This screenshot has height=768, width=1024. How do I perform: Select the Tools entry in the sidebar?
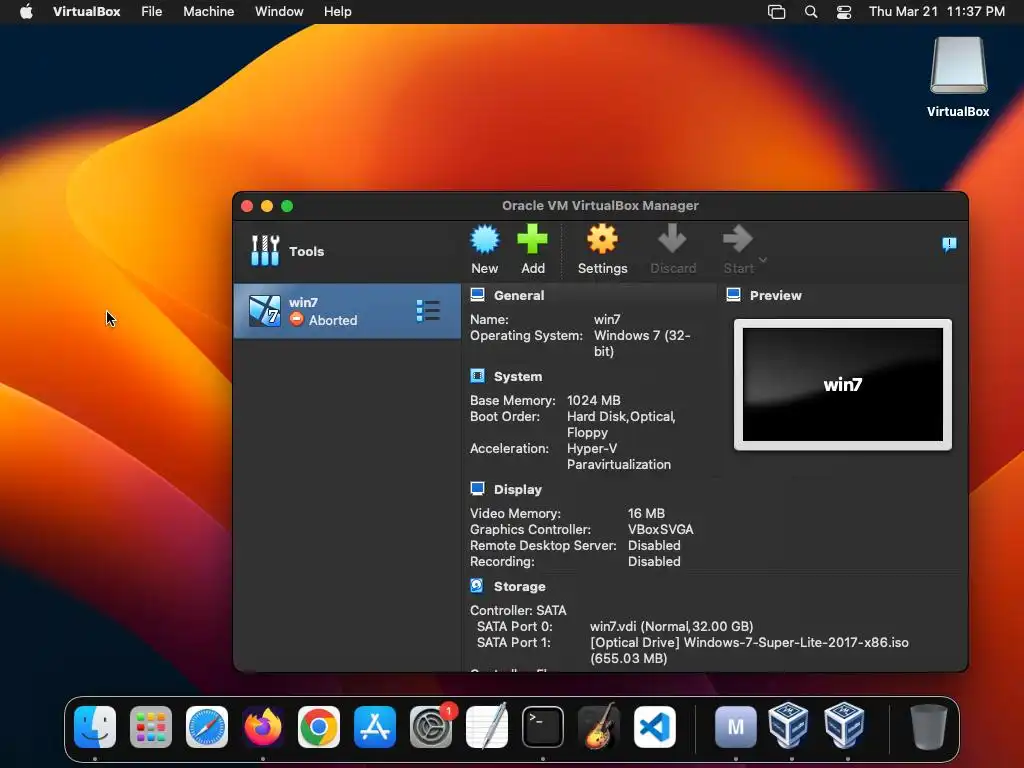pos(347,251)
